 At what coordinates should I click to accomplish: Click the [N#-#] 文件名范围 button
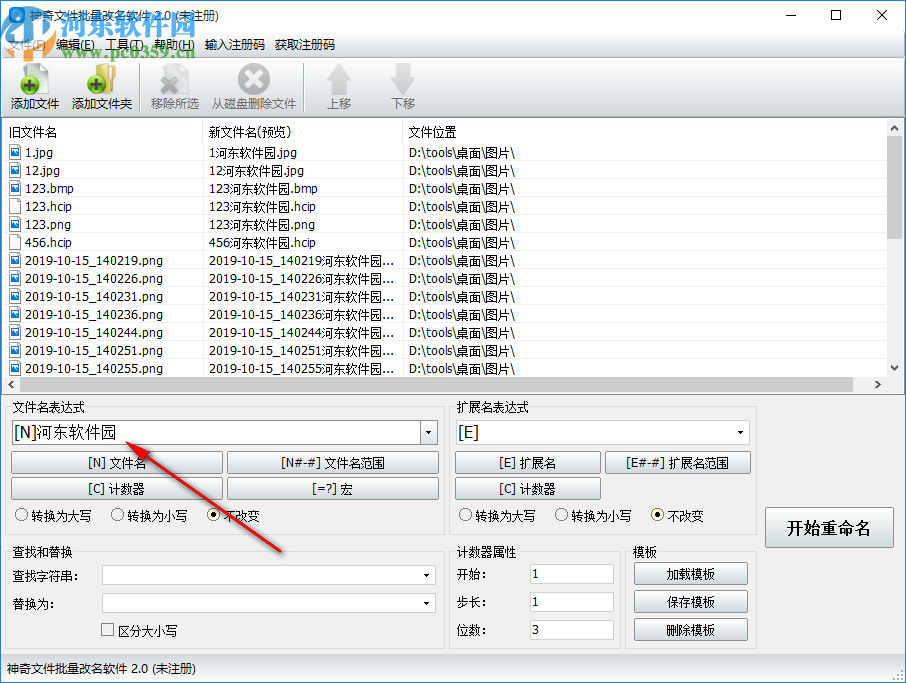pos(333,463)
